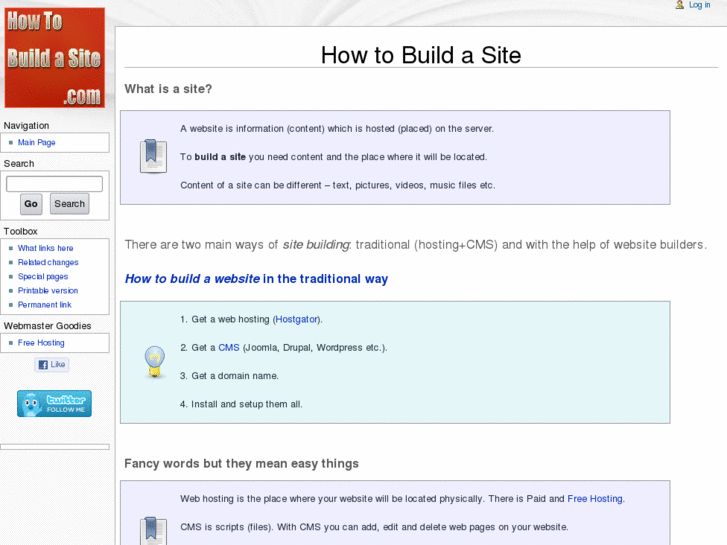Open What links here
Viewport: 727px width, 545px height.
click(45, 248)
